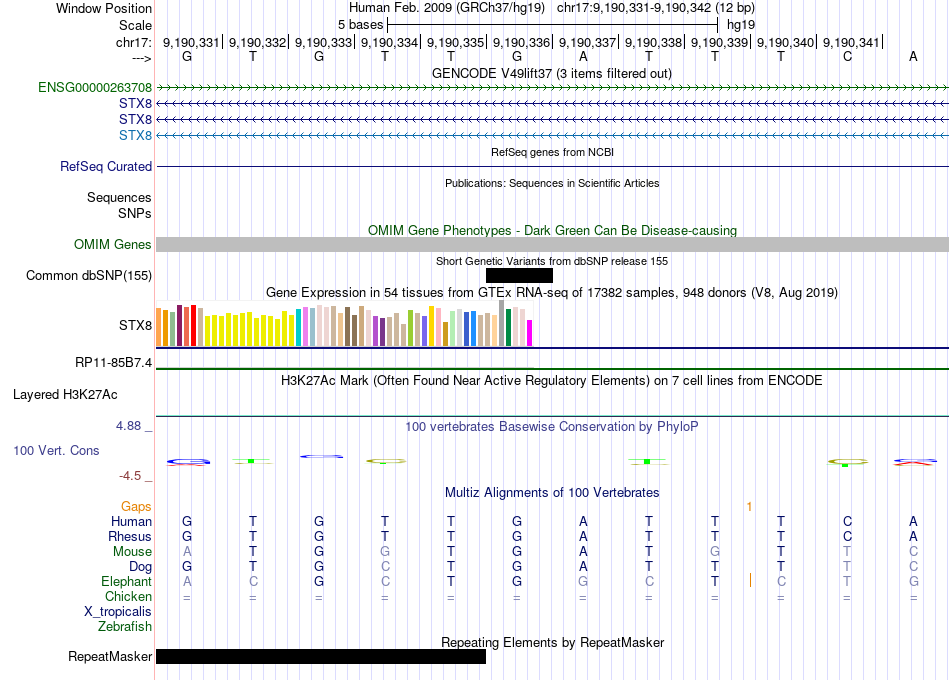Viewport: 950px width, 680px height.
Task: Click the RP11-85B7.4 label
Action: (x=113, y=362)
